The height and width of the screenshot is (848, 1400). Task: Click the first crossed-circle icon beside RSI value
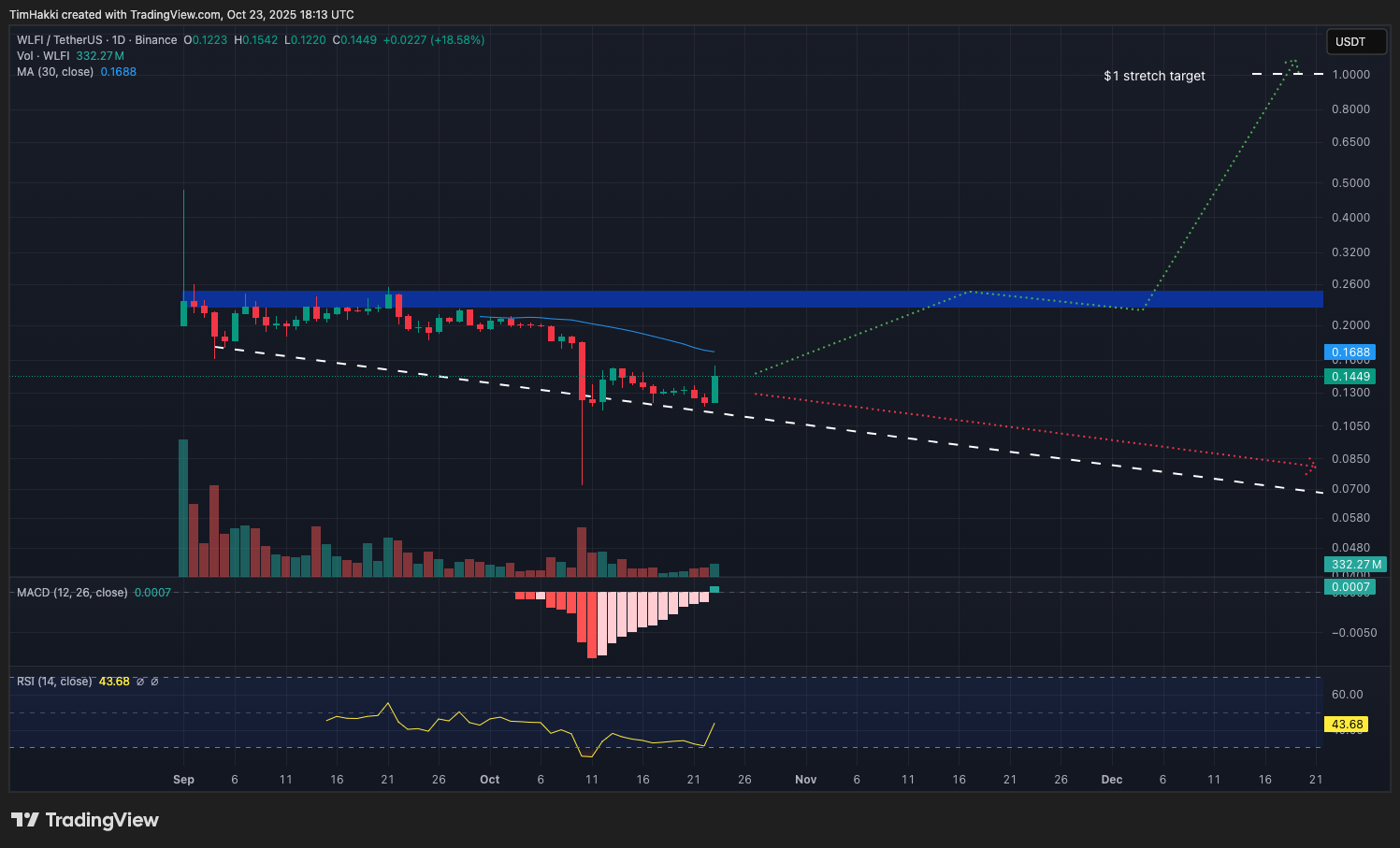pos(140,682)
